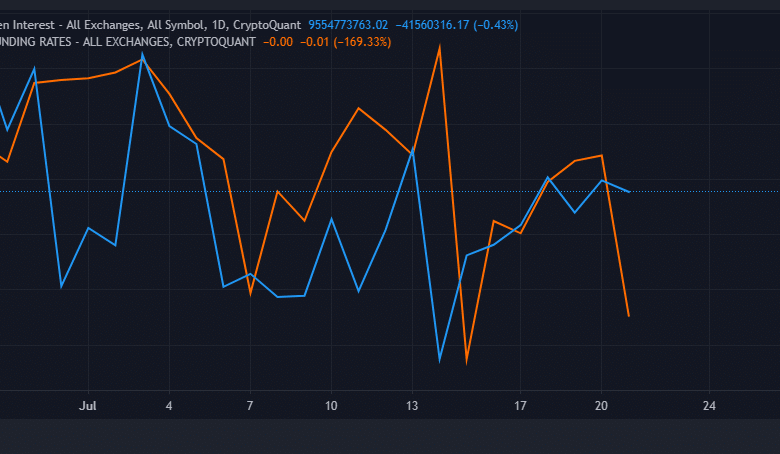Click the 4 date label on time axis
The width and height of the screenshot is (780, 454).
pos(169,406)
